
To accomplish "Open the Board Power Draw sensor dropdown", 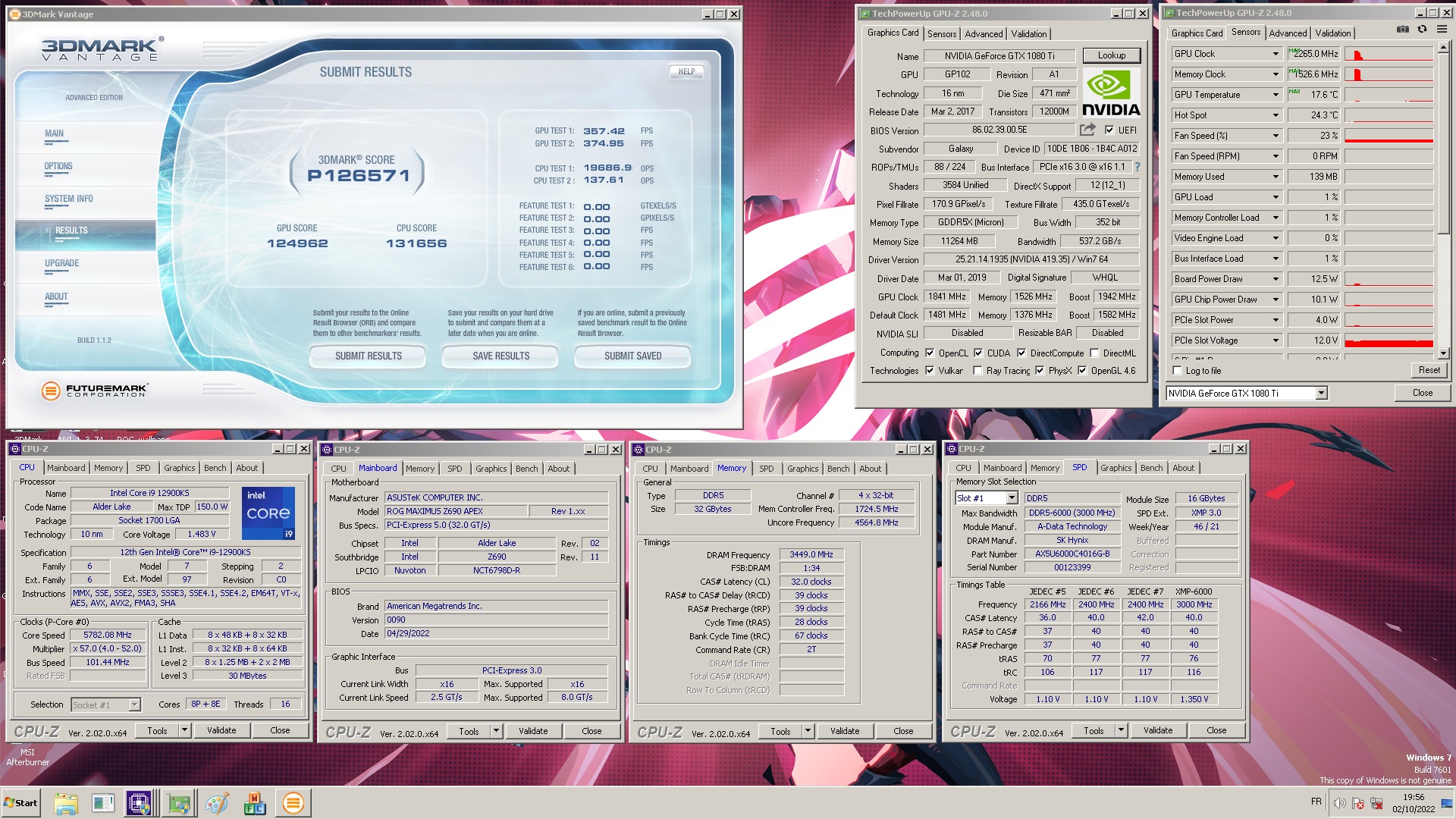I will [x=1276, y=279].
